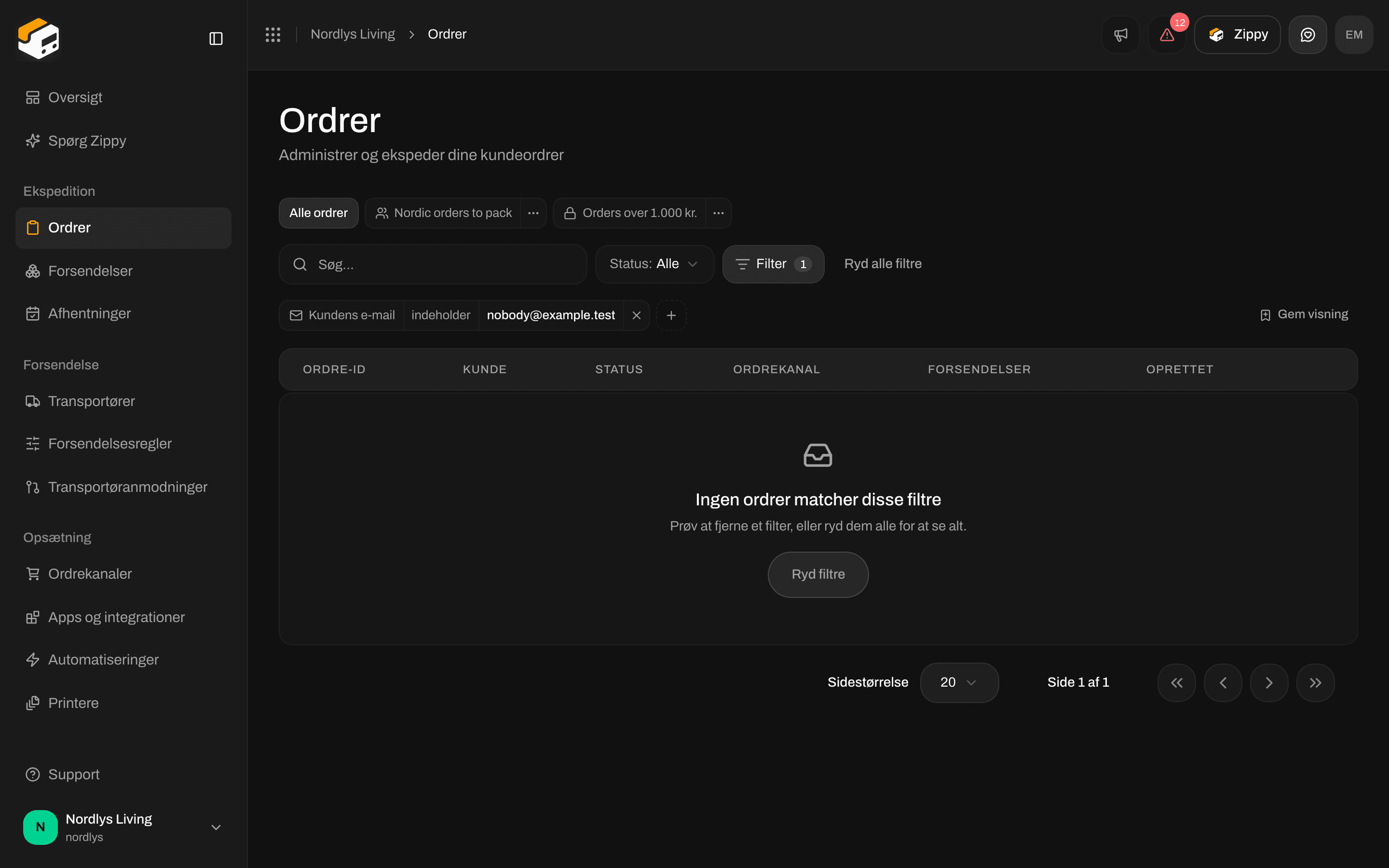Open announcements megaphone icon
This screenshot has width=1389, height=868.
point(1120,34)
